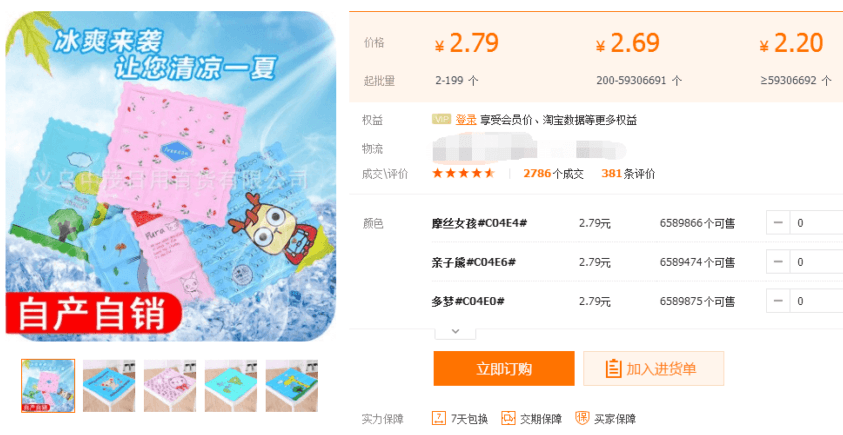Expand more color options chevron

click(455, 331)
